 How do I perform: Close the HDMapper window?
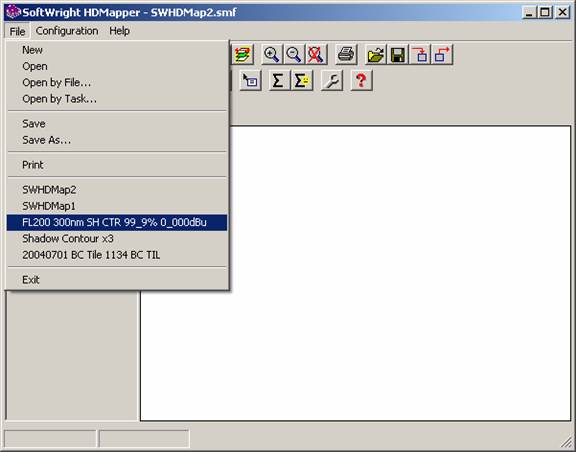pyautogui.click(x=562, y=12)
